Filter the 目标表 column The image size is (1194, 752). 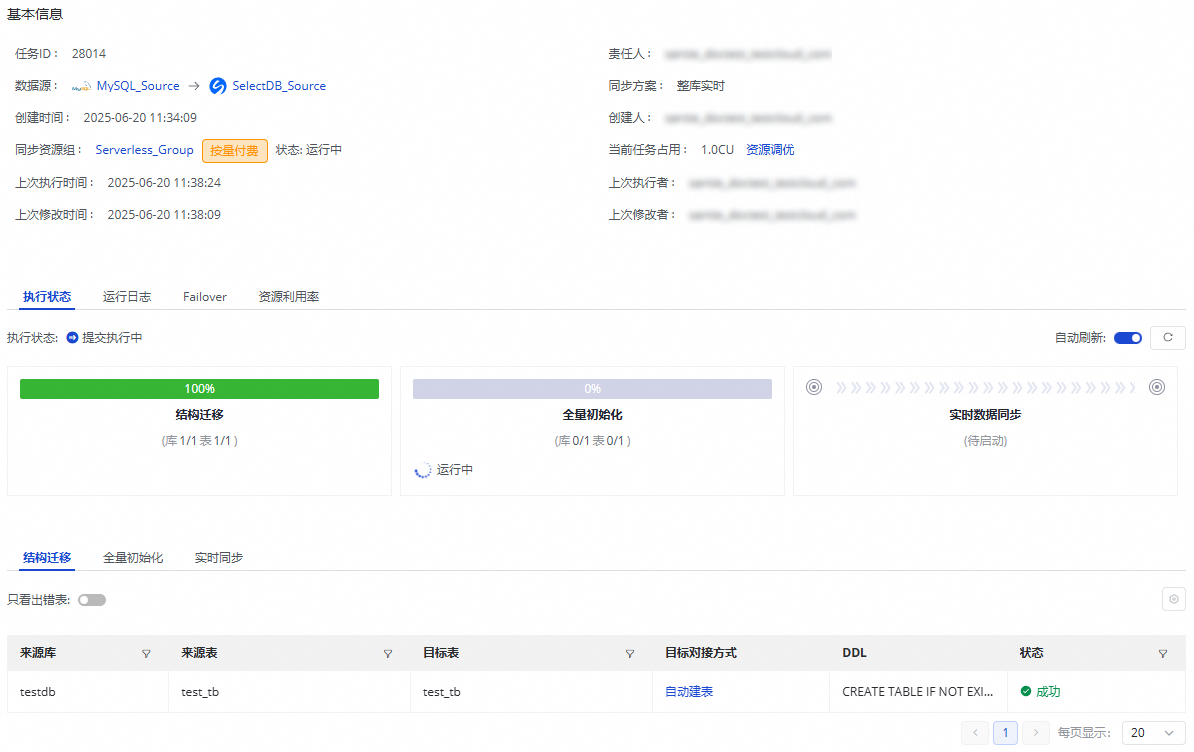click(x=630, y=654)
